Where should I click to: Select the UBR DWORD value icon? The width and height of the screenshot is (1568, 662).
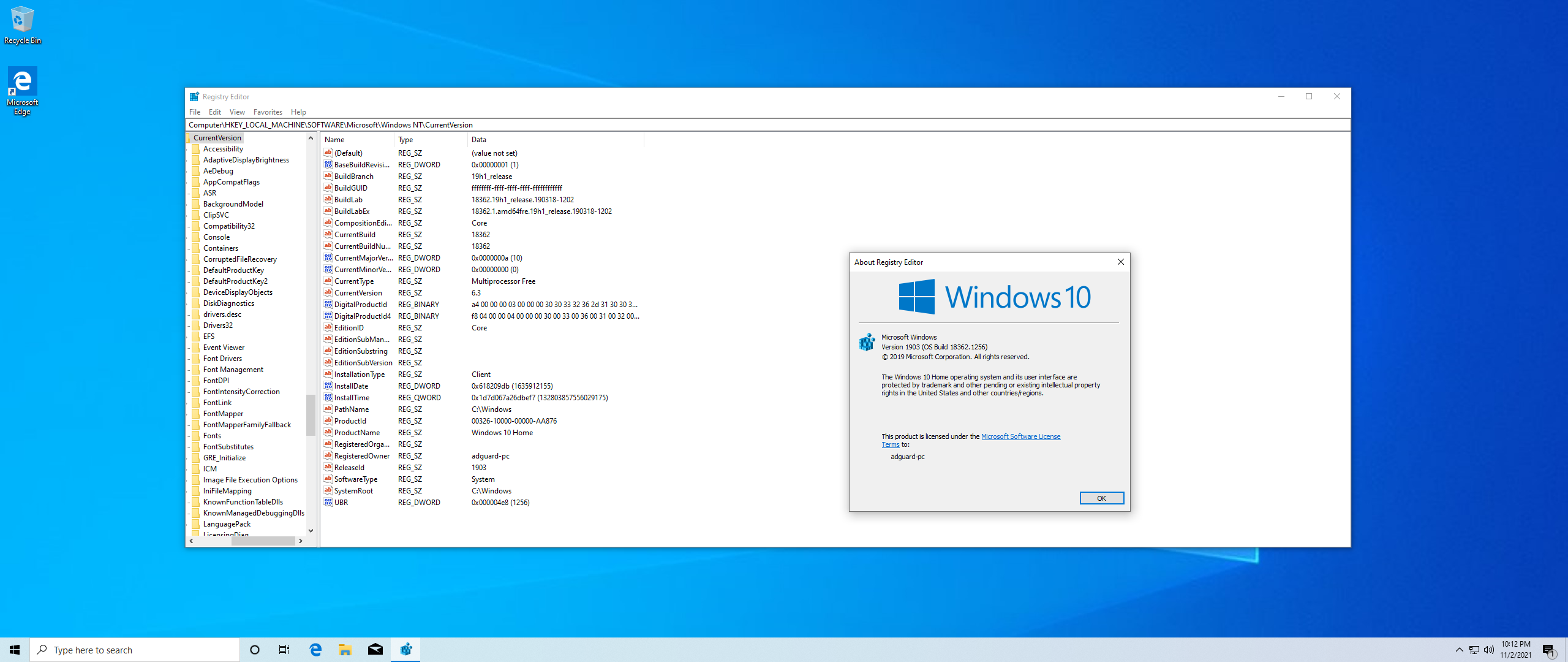328,502
